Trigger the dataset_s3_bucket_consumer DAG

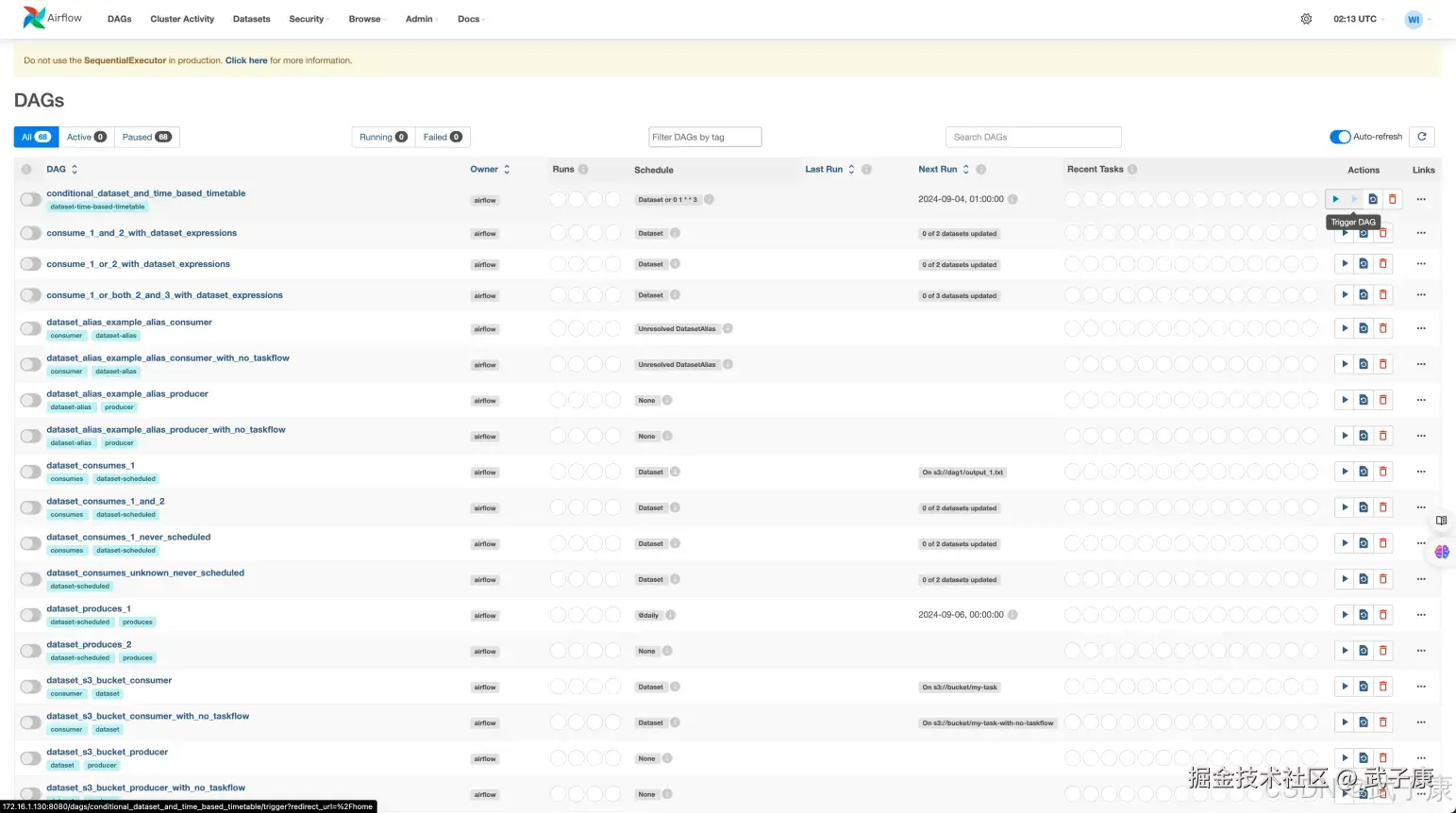click(x=1344, y=686)
